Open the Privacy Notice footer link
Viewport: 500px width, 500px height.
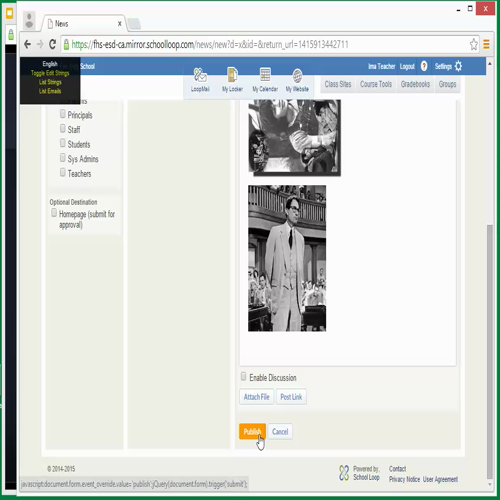(x=404, y=479)
